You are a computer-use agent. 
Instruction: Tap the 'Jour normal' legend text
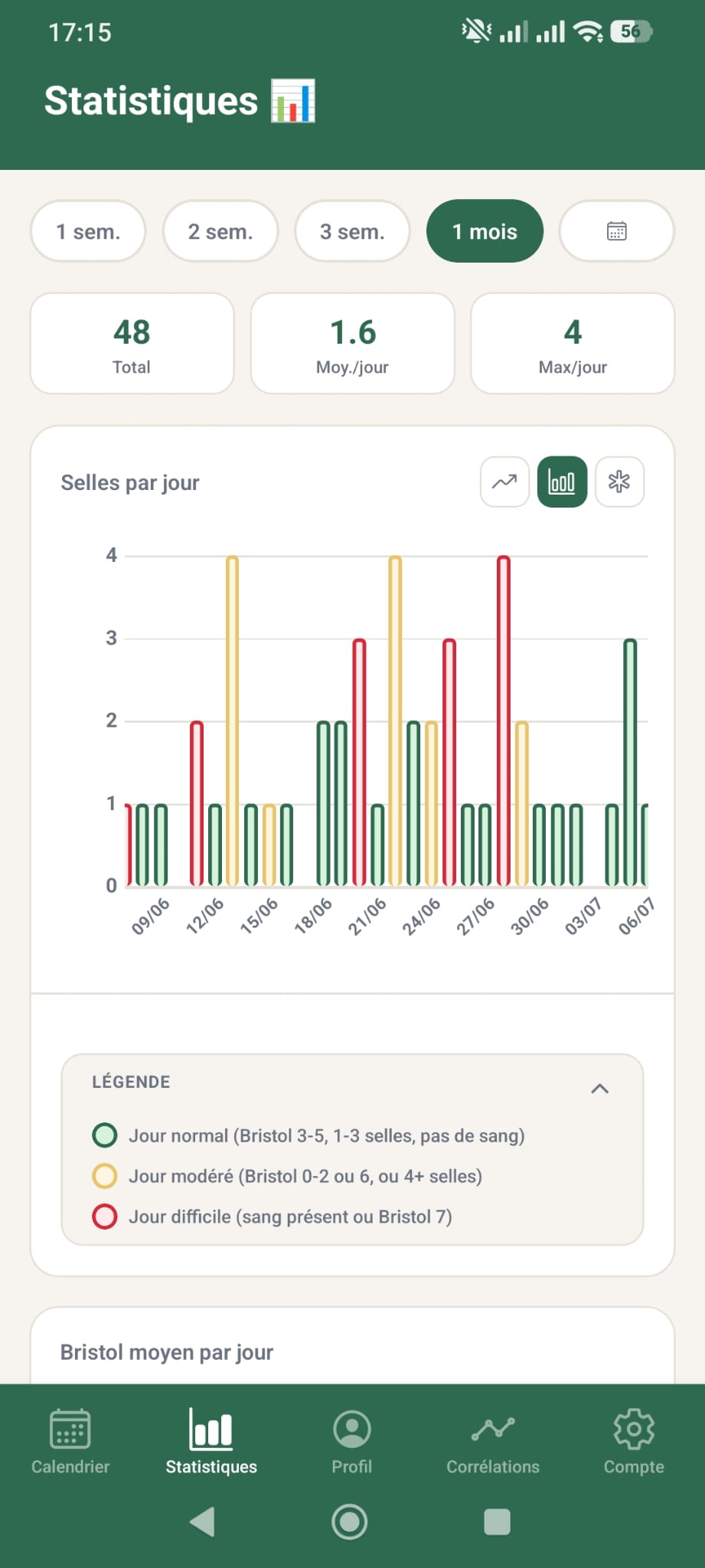326,1135
